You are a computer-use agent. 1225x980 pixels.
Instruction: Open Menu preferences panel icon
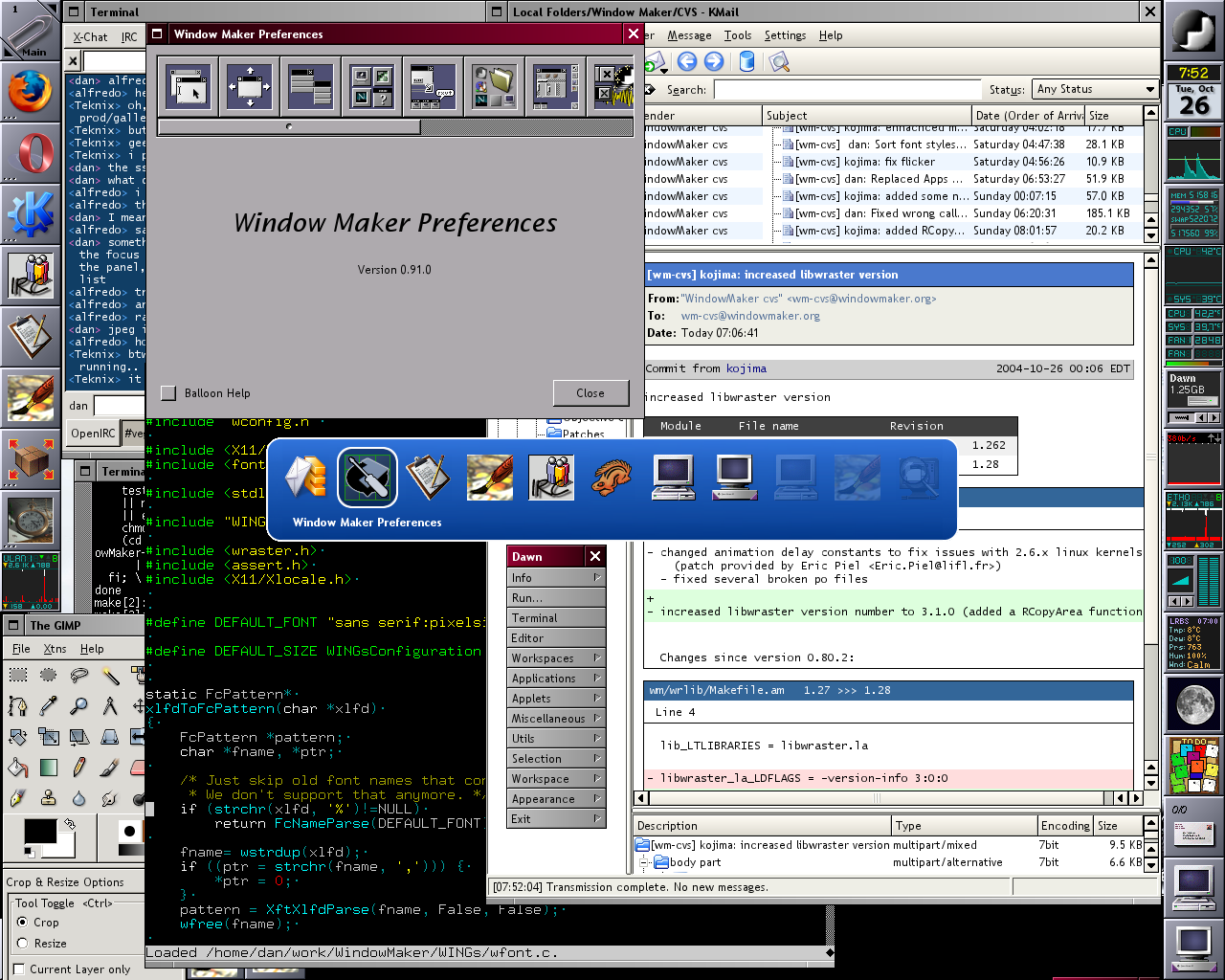point(310,86)
